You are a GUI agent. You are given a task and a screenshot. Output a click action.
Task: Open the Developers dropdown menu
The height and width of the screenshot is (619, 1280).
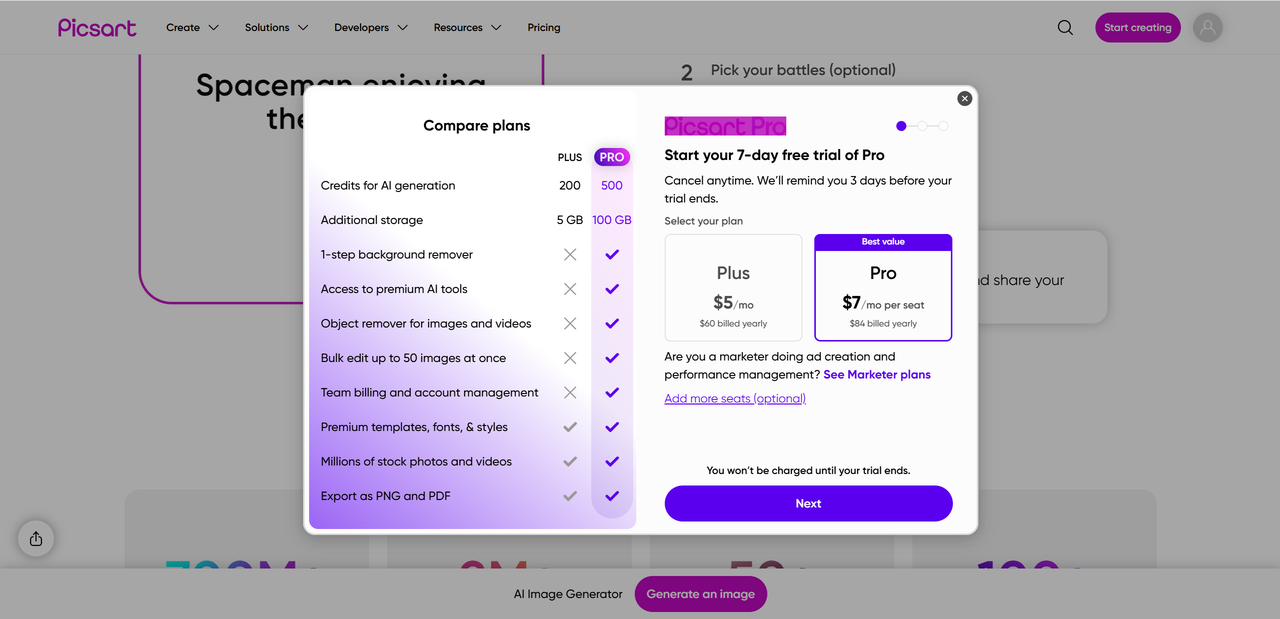pos(371,28)
